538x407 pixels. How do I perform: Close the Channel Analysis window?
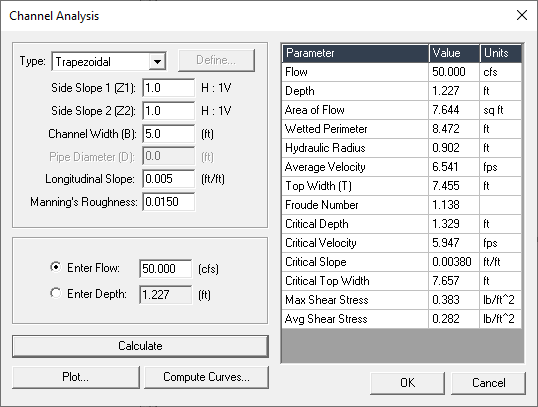[x=522, y=15]
